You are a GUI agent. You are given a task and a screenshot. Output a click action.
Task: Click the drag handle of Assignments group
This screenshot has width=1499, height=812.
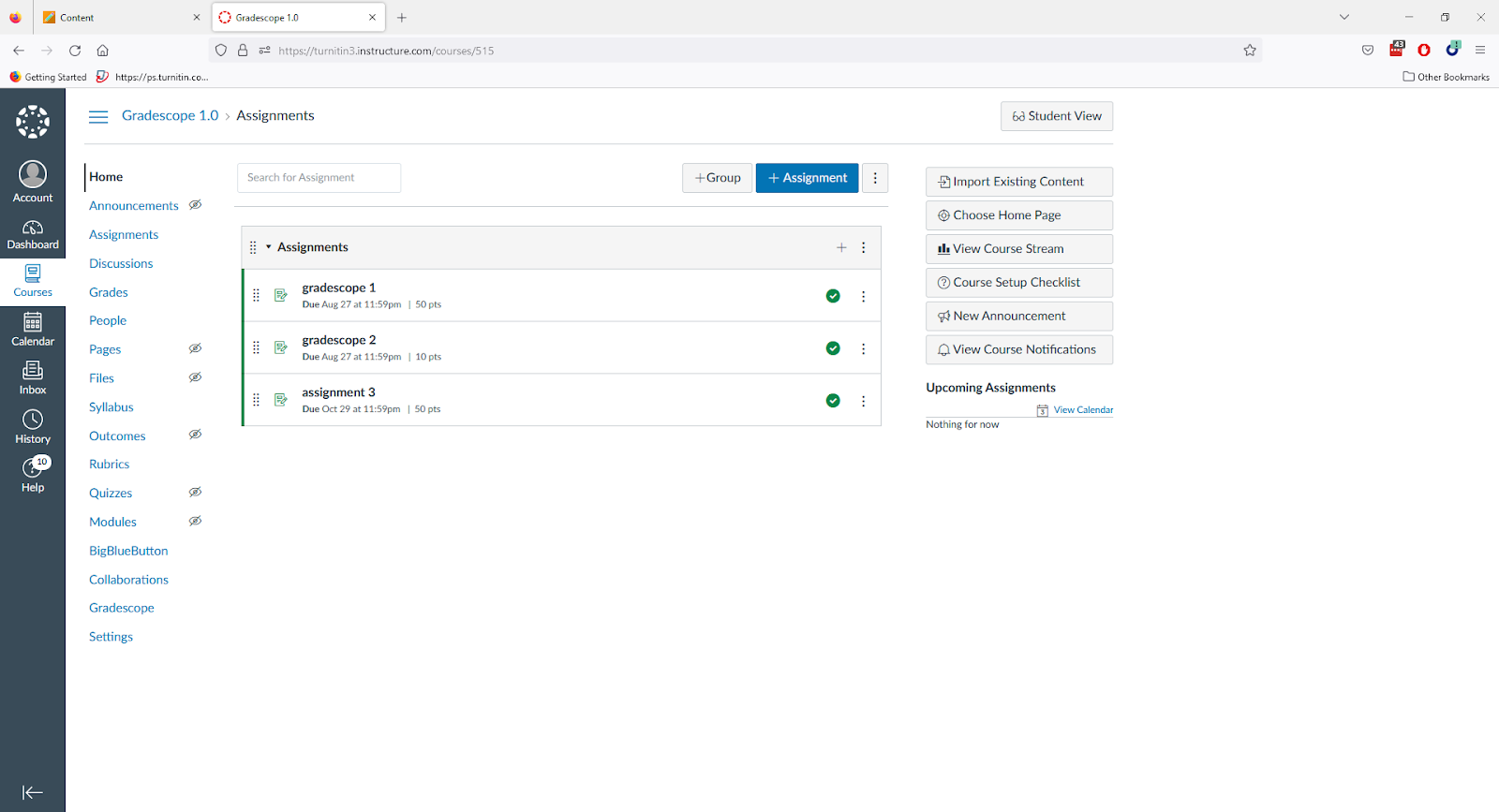[x=253, y=247]
